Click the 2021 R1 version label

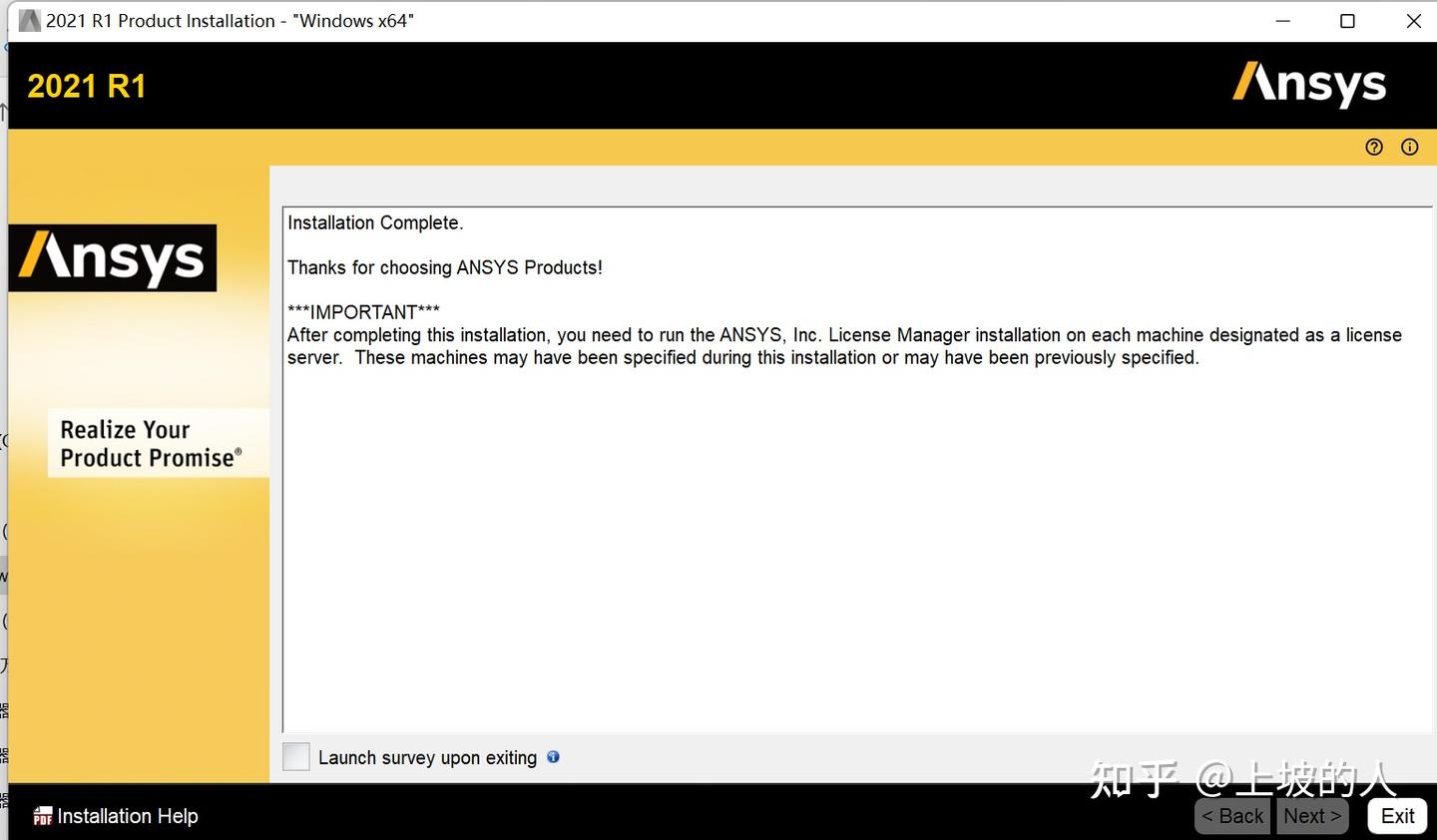(86, 85)
